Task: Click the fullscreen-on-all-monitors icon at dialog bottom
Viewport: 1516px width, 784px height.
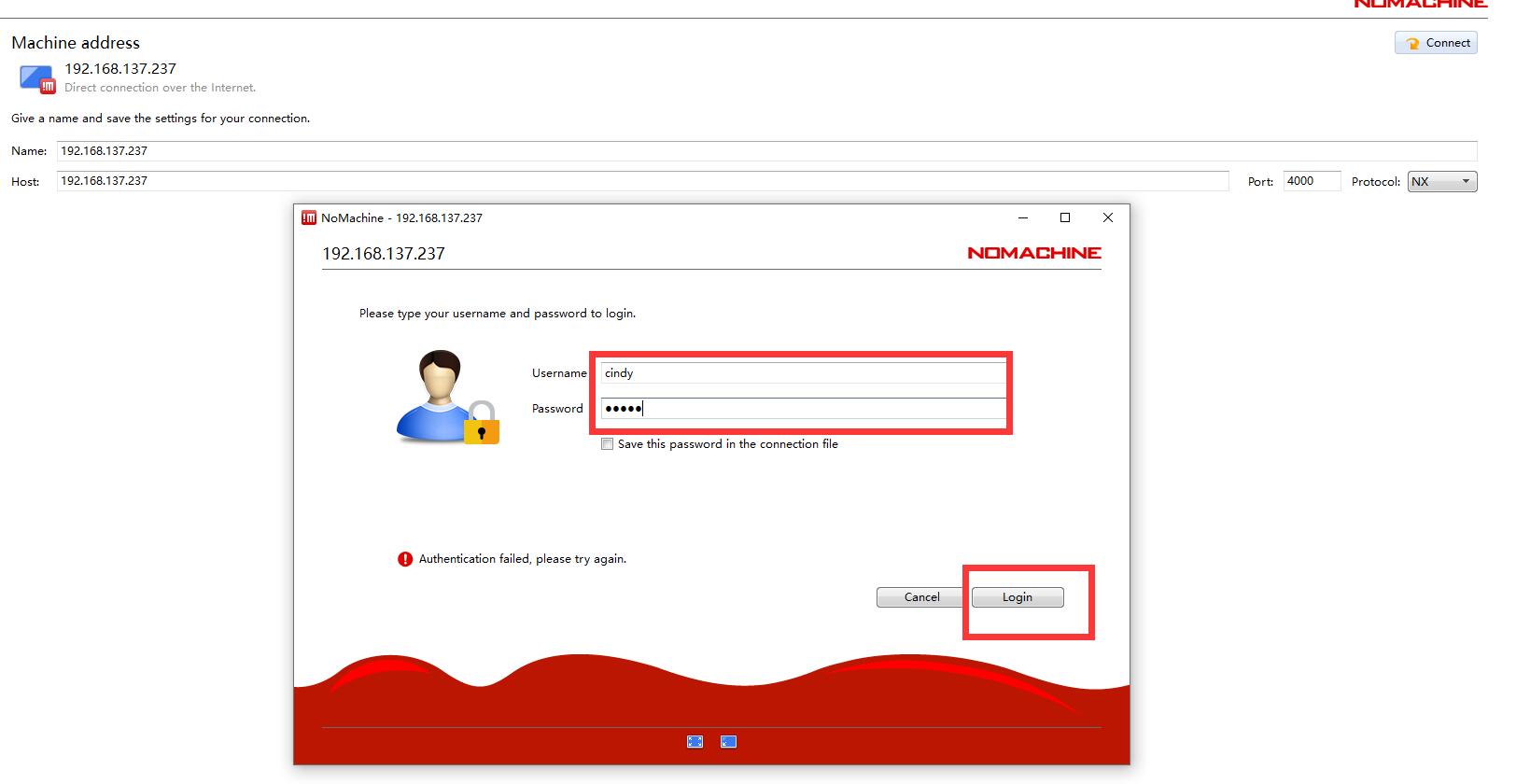Action: click(x=729, y=742)
